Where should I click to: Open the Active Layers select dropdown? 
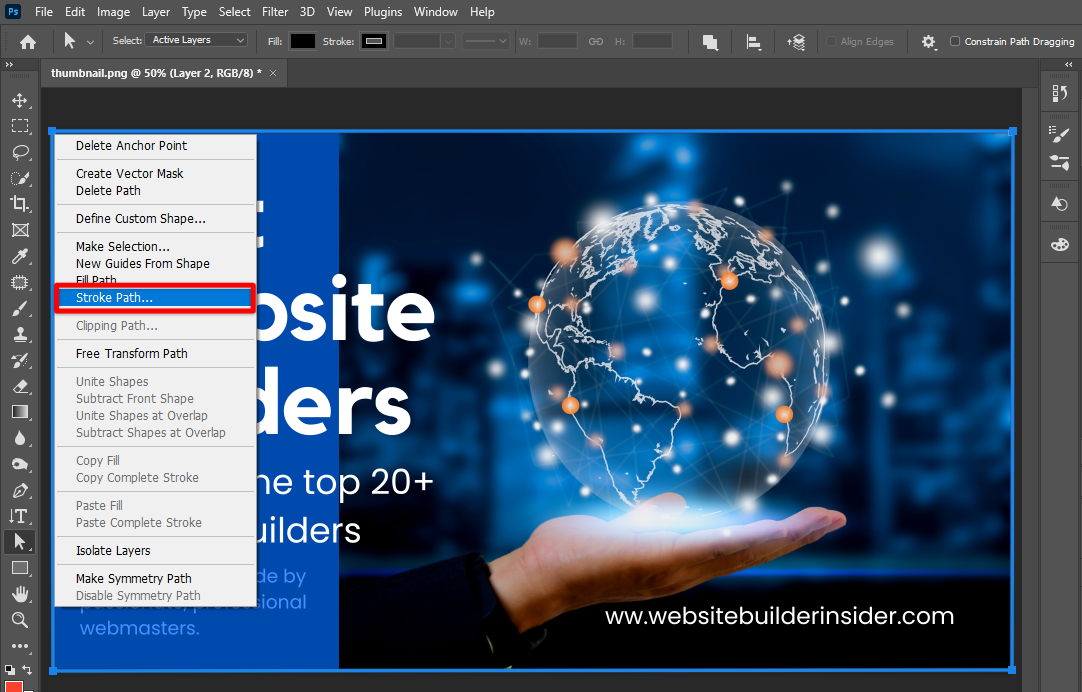(x=198, y=40)
